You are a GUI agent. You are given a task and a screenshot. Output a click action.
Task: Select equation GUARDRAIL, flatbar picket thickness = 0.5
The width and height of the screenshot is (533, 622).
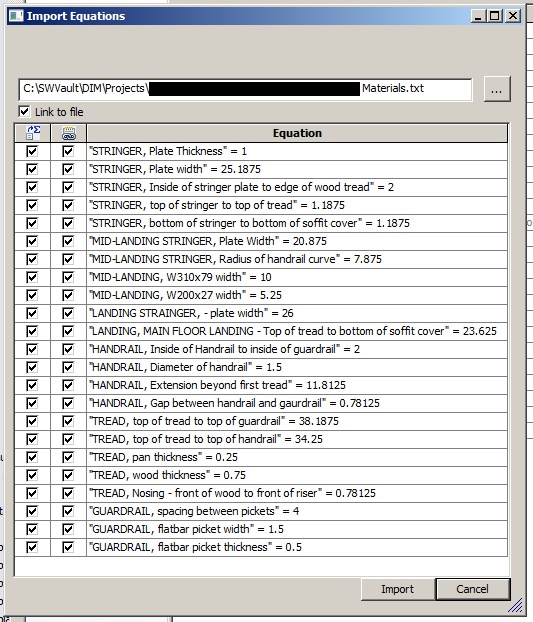click(x=297, y=547)
